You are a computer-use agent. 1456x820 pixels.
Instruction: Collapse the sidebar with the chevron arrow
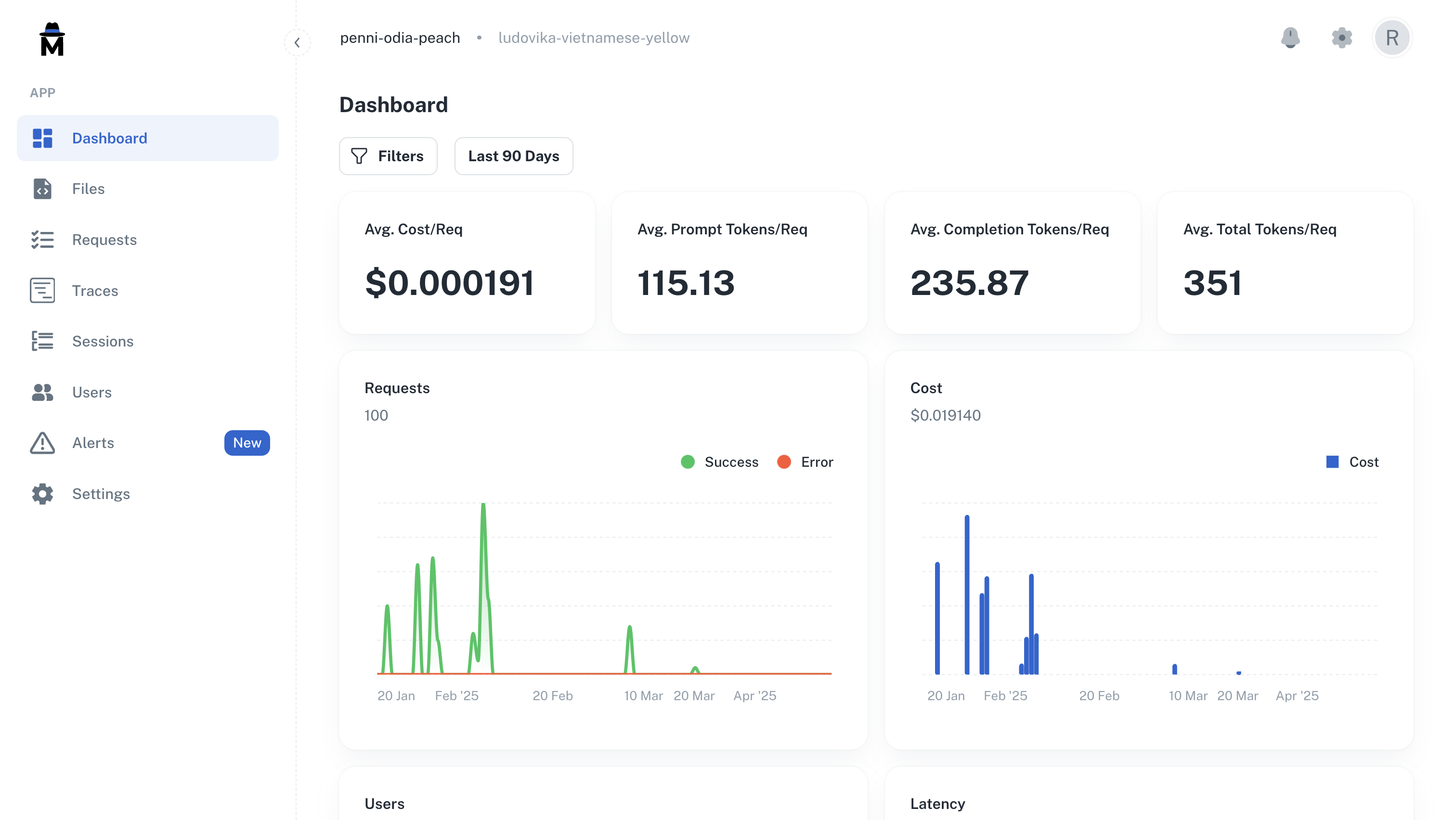click(x=297, y=42)
